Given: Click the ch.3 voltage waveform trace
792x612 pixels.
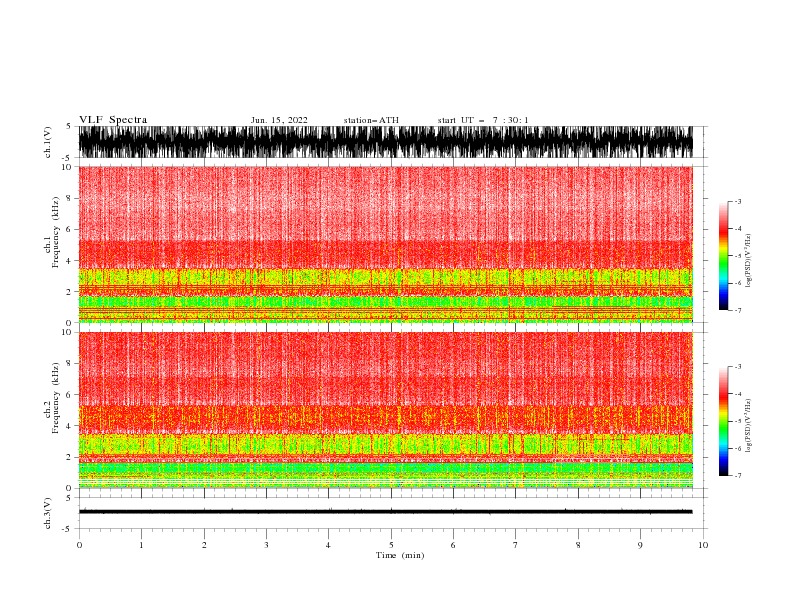Looking at the screenshot, I should coord(385,512).
